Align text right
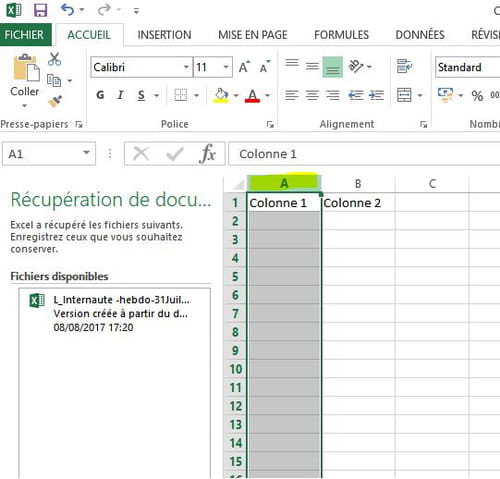Viewport: 500px width, 479px height. tap(332, 95)
